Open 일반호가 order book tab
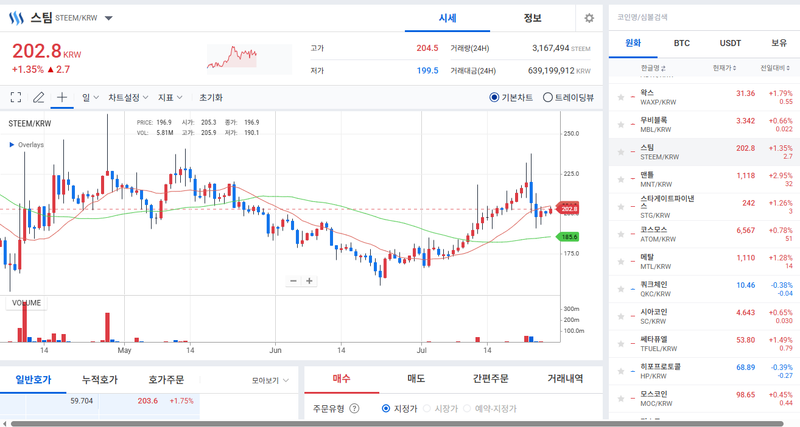Screen dimensions: 800x427 (33, 380)
